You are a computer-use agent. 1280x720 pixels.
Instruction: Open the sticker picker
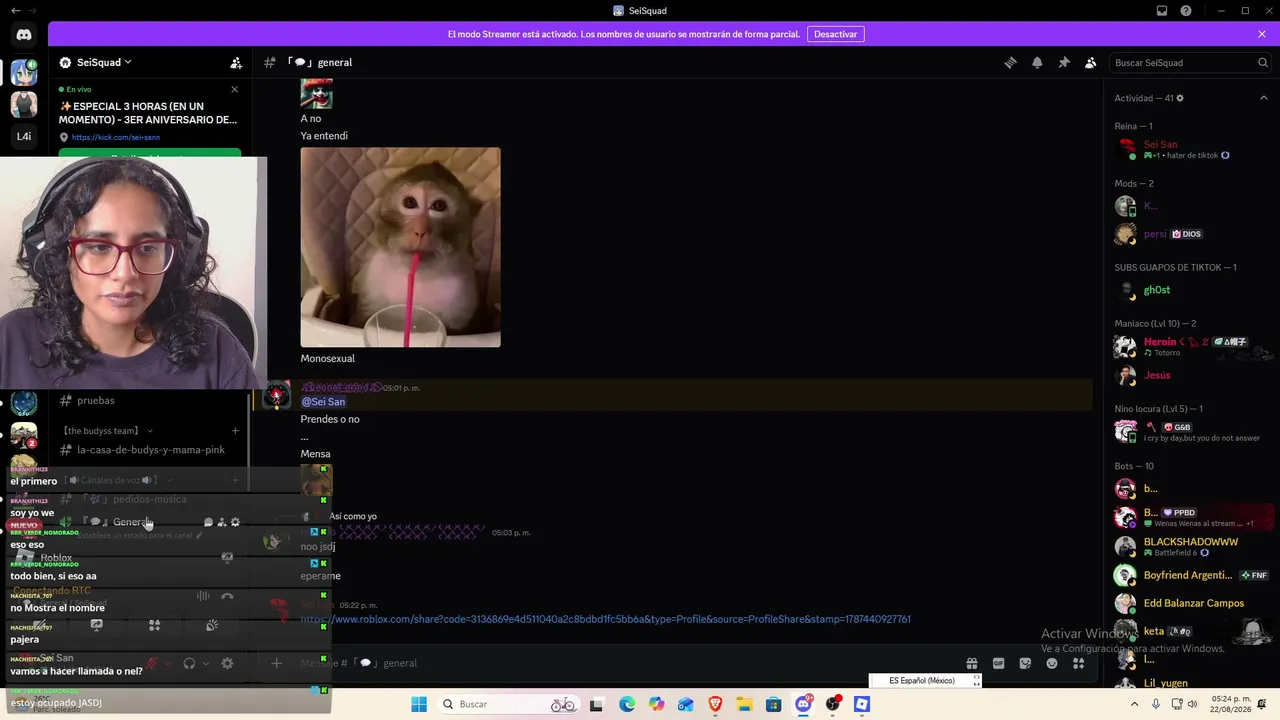tap(1025, 663)
